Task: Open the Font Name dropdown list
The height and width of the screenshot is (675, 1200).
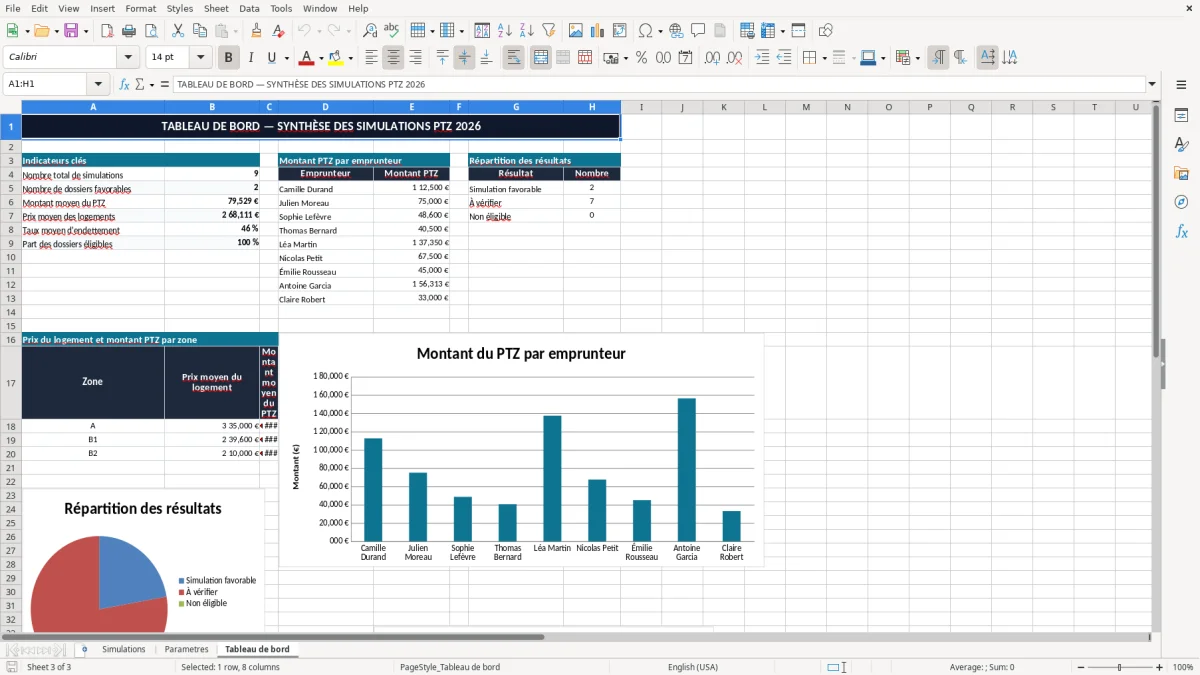Action: pyautogui.click(x=128, y=58)
